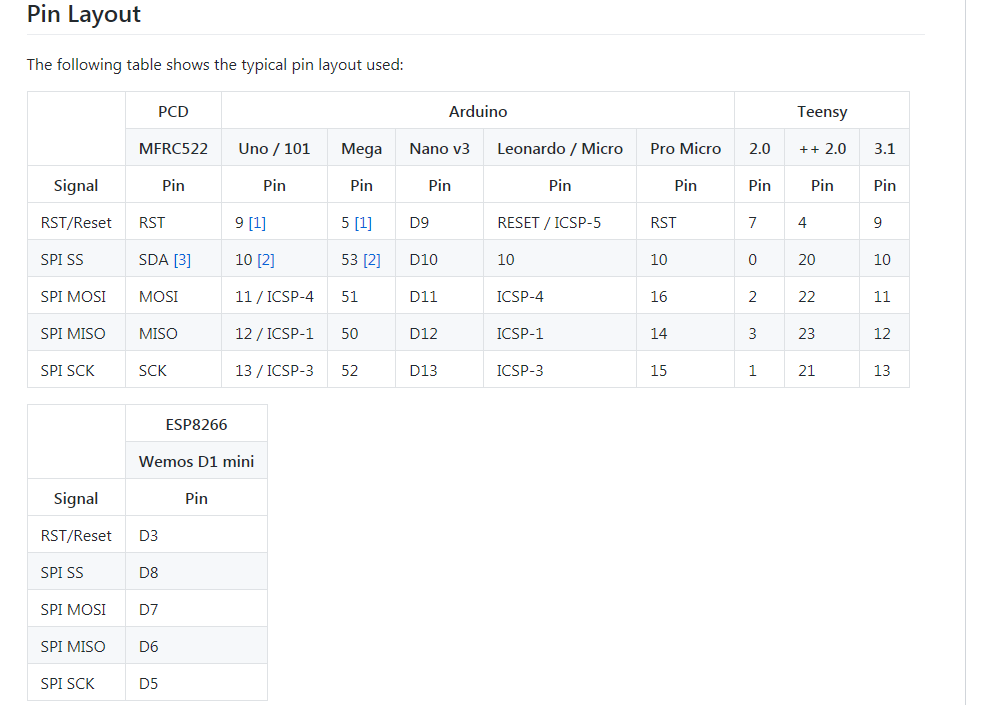The width and height of the screenshot is (1007, 705).
Task: Click the Mega header cell
Action: pyautogui.click(x=362, y=148)
